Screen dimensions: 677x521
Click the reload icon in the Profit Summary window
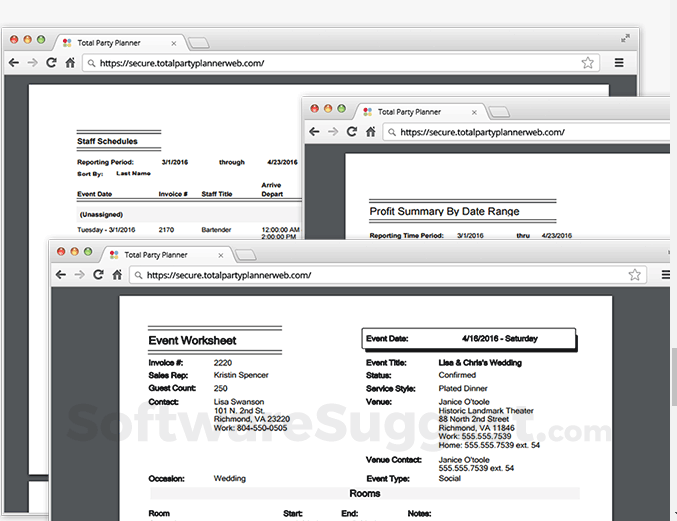[352, 132]
